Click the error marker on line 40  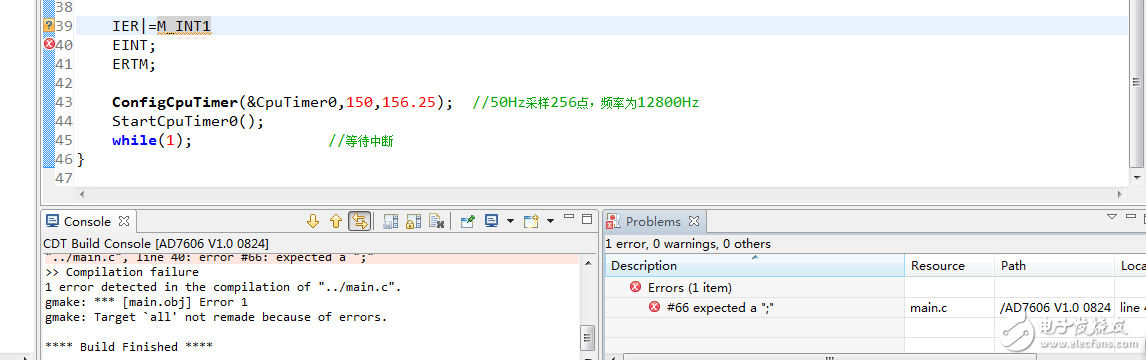click(x=49, y=44)
